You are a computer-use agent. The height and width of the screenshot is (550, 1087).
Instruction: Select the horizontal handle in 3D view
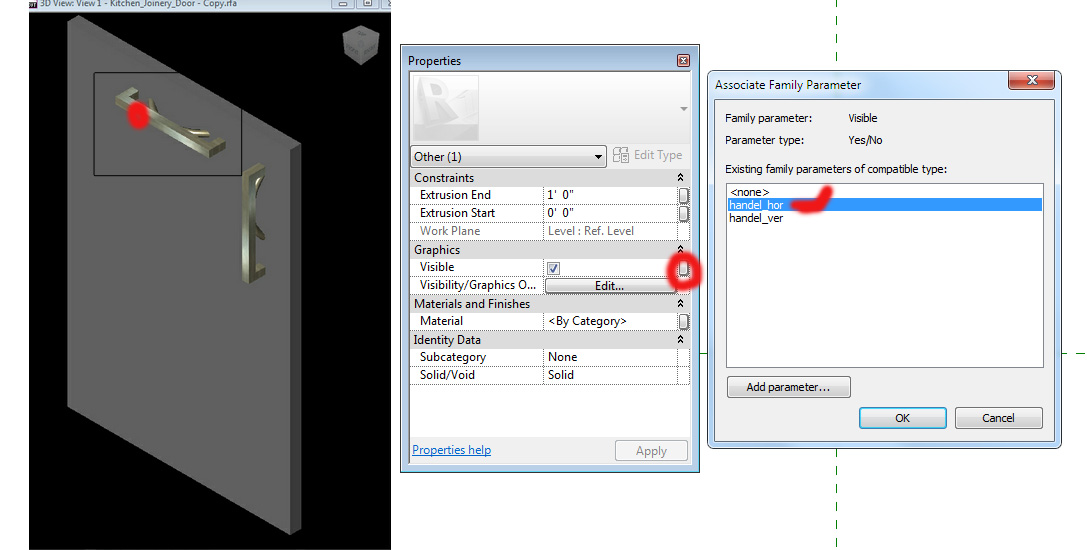173,125
